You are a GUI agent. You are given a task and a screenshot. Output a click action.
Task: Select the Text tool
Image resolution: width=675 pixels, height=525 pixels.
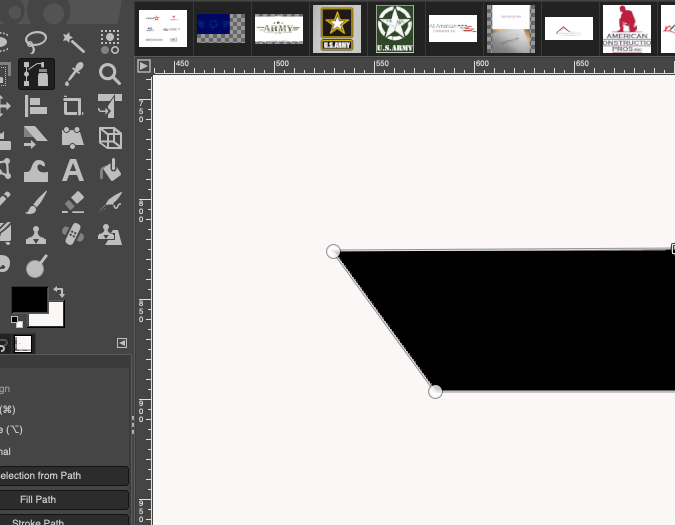click(73, 170)
